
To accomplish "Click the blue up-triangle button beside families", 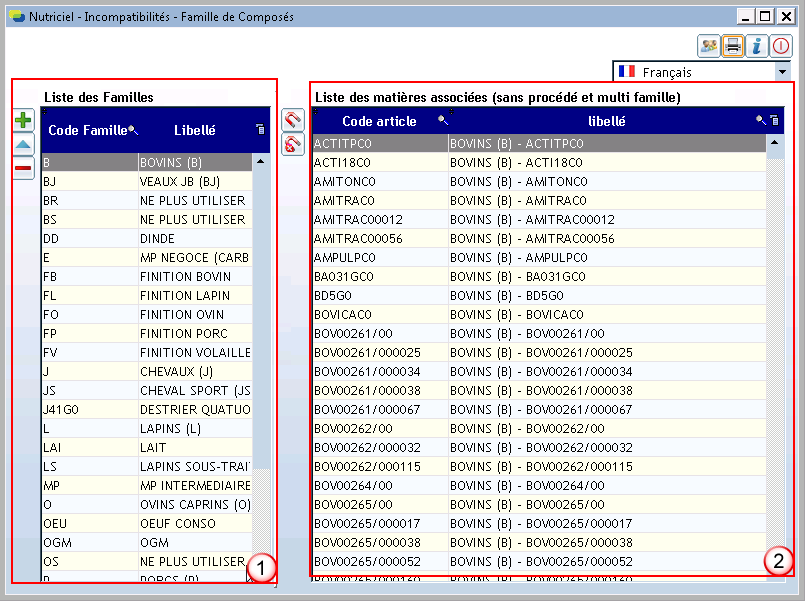I will tap(23, 144).
